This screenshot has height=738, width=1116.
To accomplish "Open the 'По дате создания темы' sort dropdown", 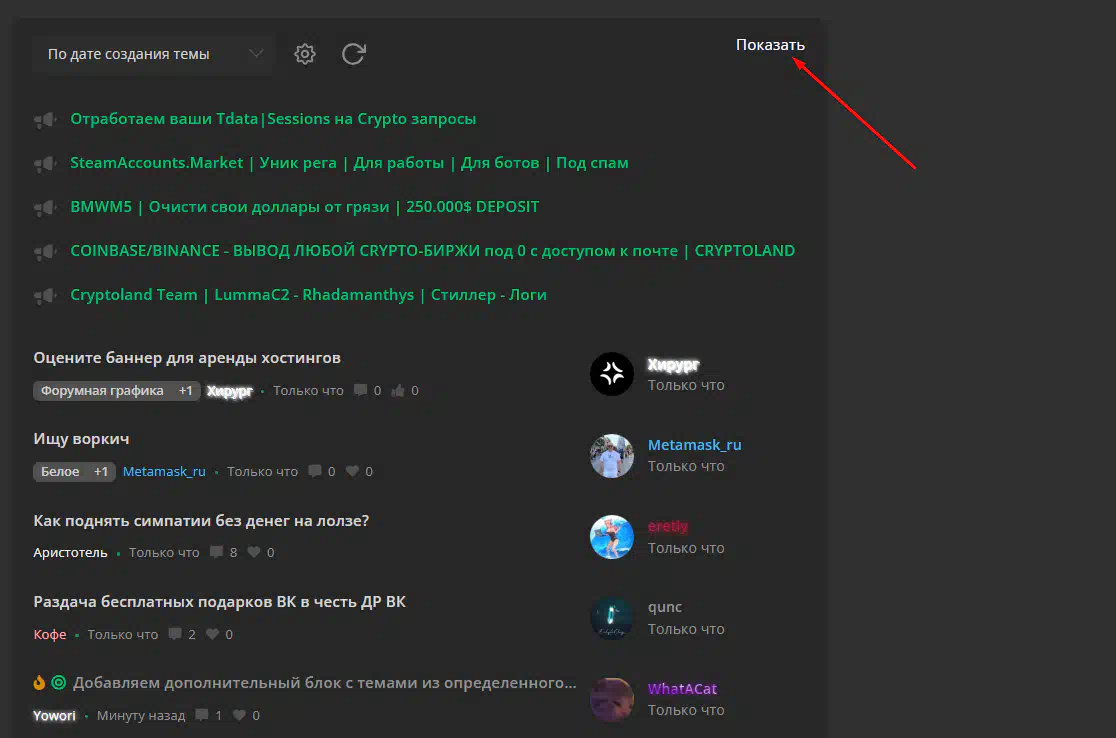I will (153, 54).
